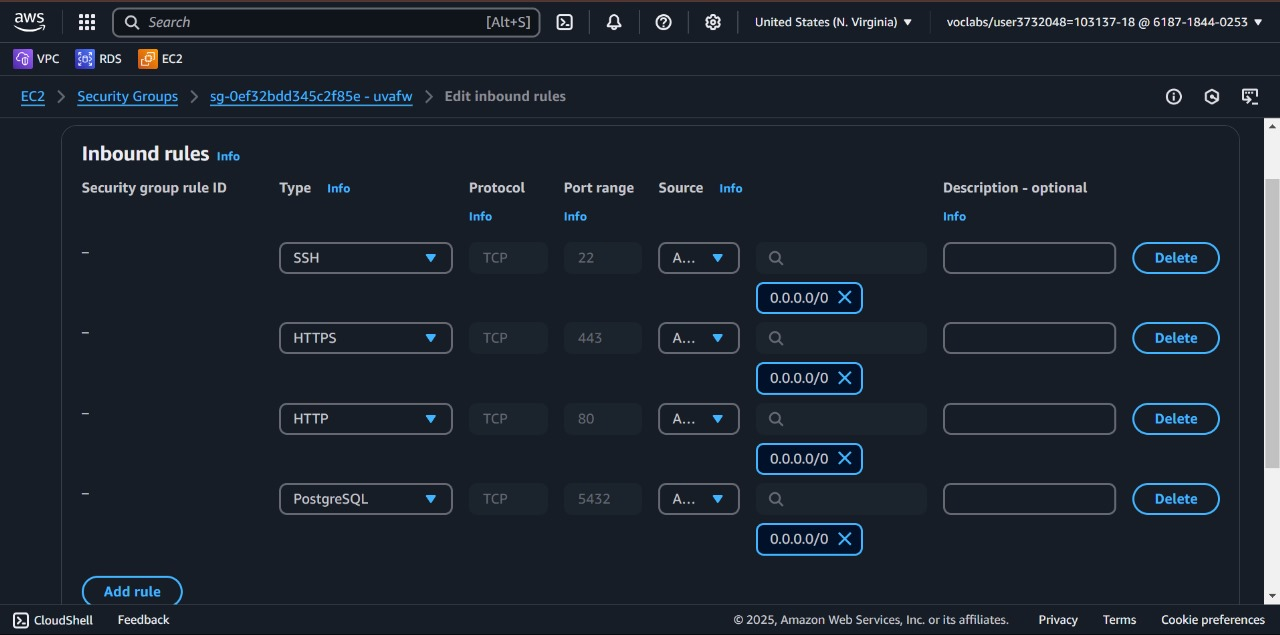This screenshot has height=635, width=1280.
Task: Expand source dropdown for HTTPS rule
Action: 698,338
